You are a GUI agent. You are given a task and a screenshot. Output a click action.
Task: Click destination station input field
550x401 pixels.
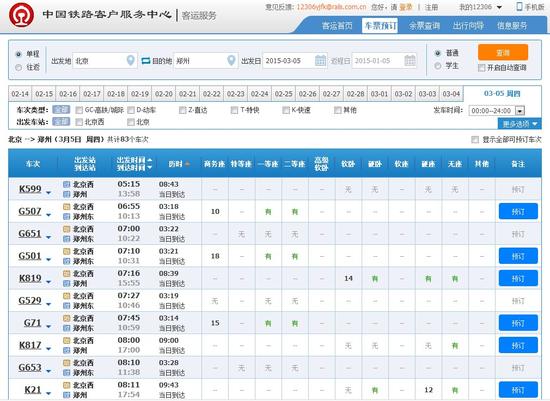pos(206,61)
